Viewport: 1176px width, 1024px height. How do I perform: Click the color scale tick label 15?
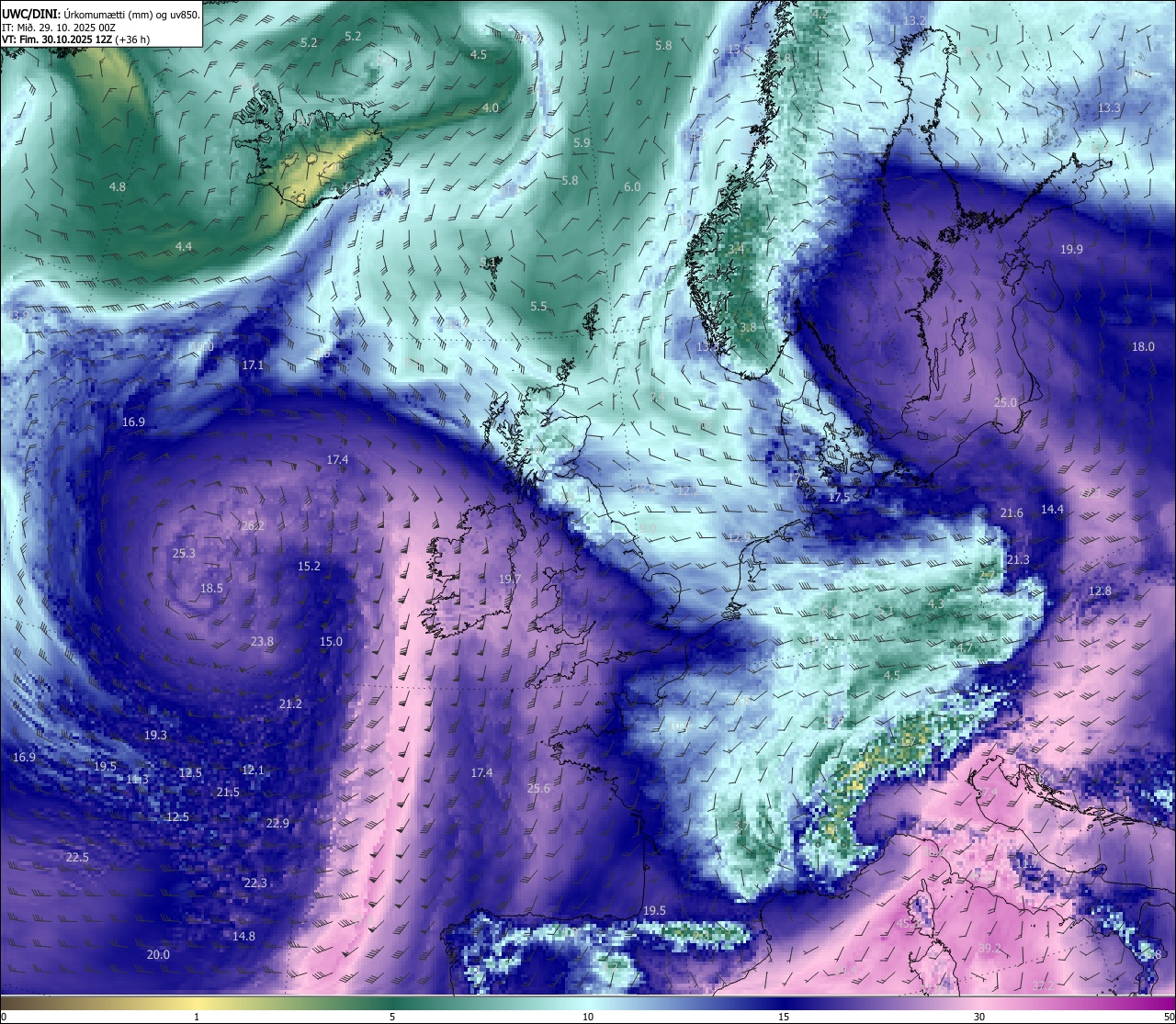pos(784,1017)
